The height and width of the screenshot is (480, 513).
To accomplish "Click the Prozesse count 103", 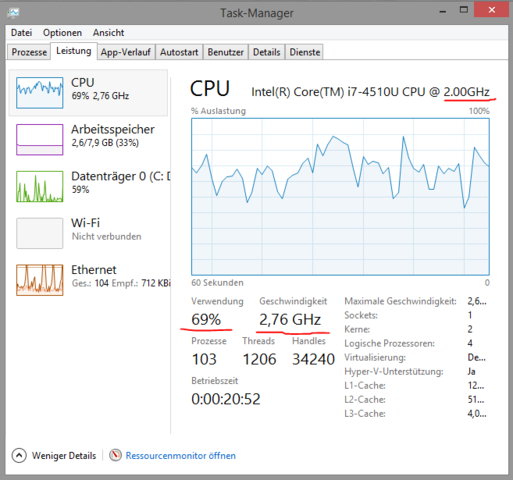I will (204, 359).
